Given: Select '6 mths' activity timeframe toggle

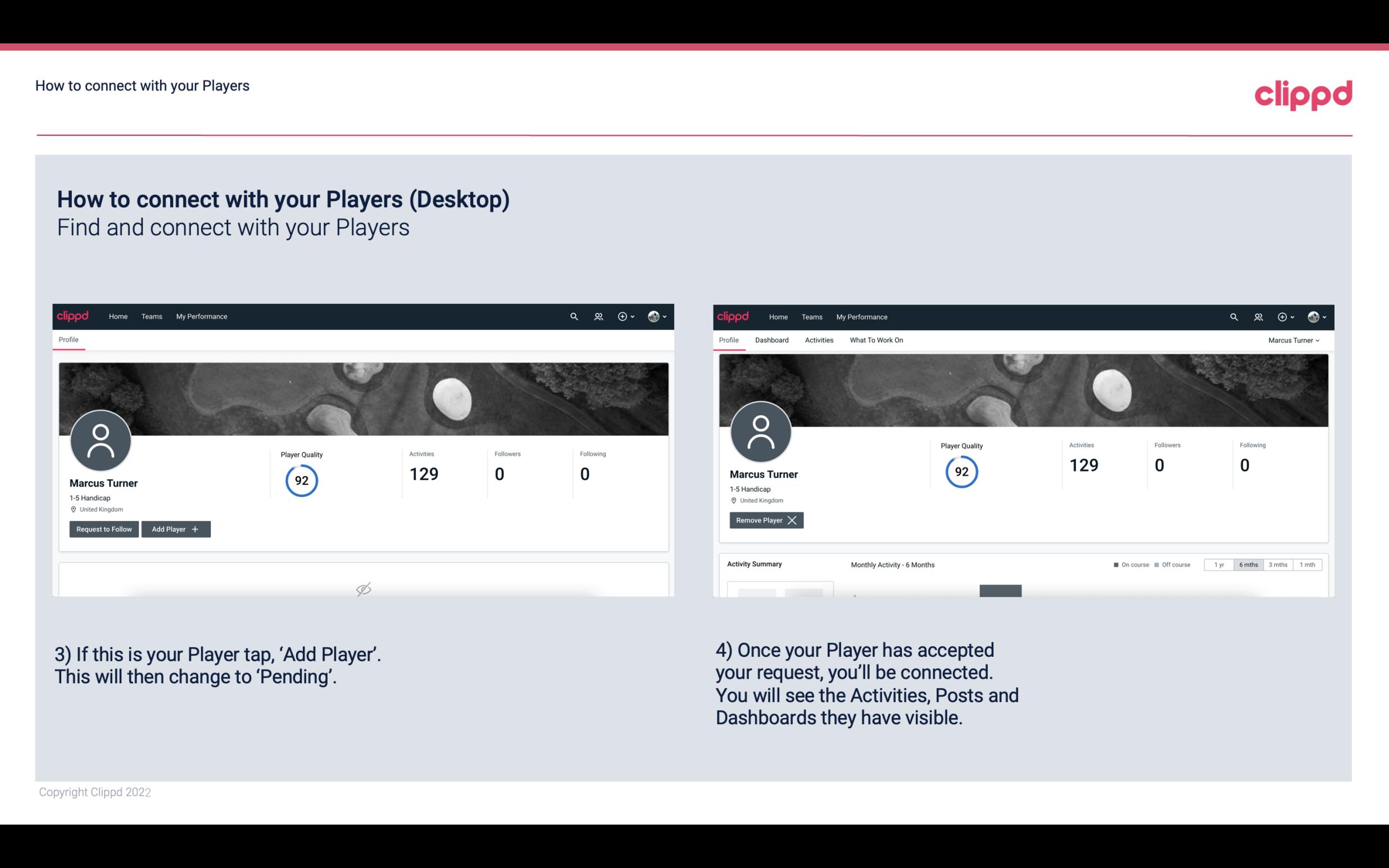Looking at the screenshot, I should (1248, 565).
